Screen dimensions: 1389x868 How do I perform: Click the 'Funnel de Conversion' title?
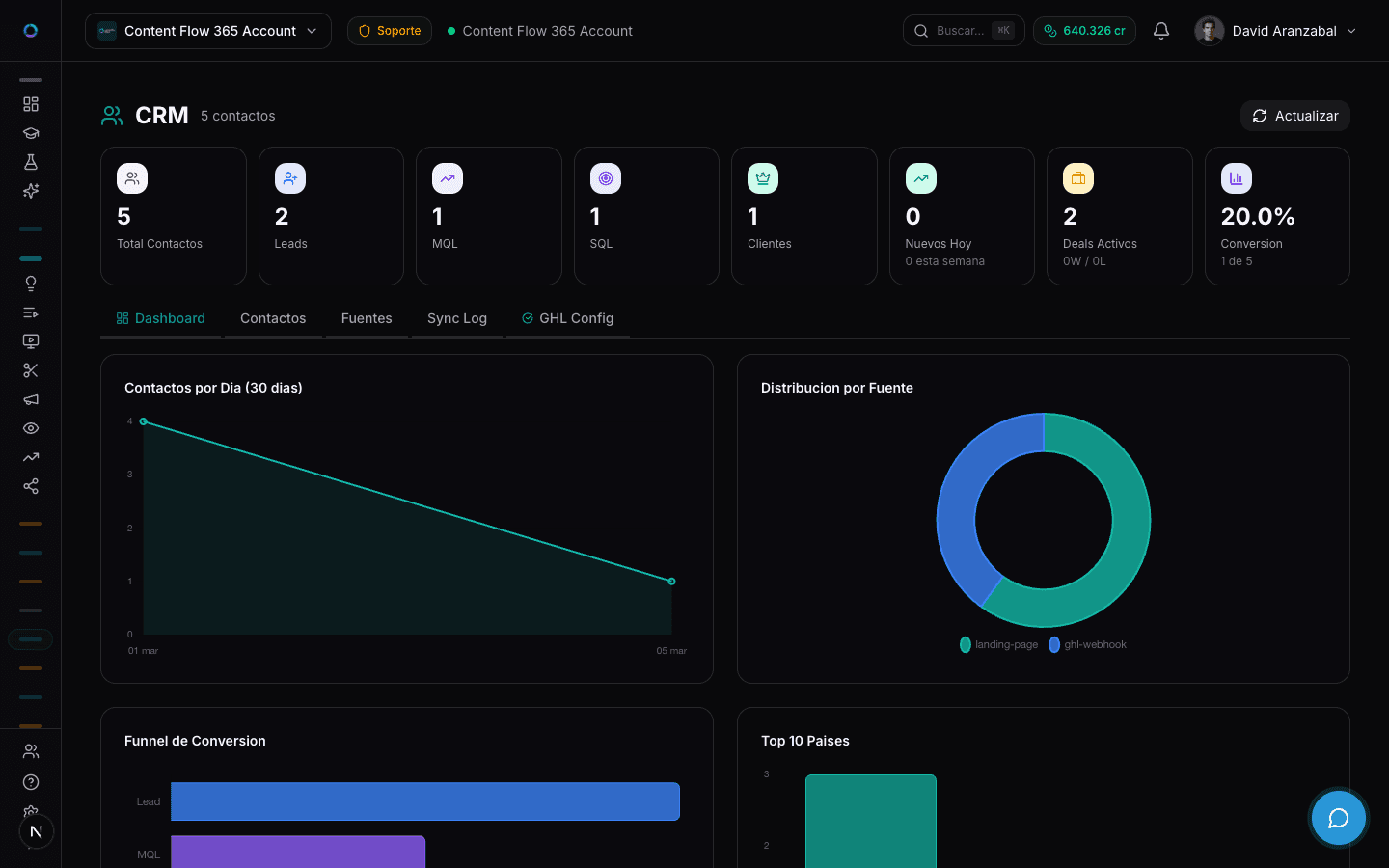click(x=195, y=741)
